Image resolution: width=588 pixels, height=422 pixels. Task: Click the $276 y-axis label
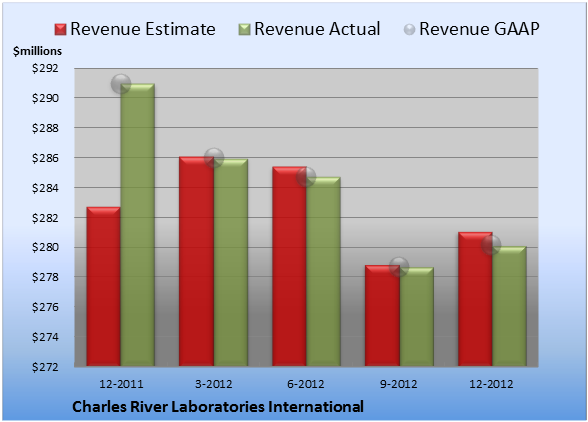(45, 307)
